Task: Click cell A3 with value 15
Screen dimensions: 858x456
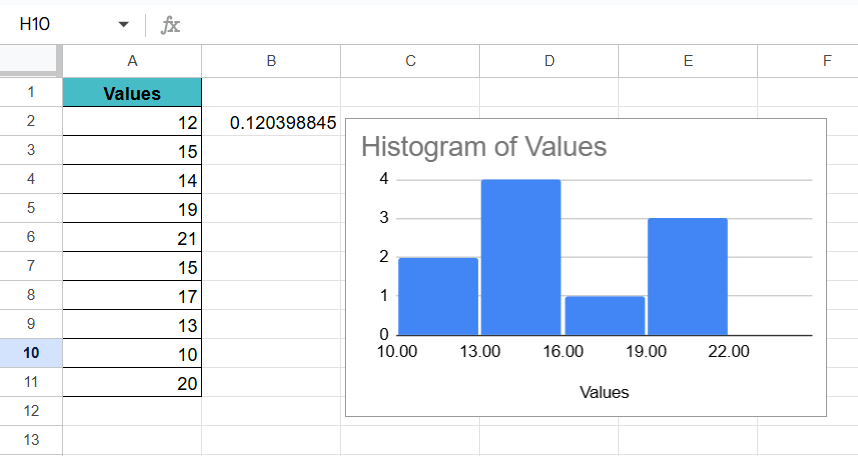Action: [132, 150]
